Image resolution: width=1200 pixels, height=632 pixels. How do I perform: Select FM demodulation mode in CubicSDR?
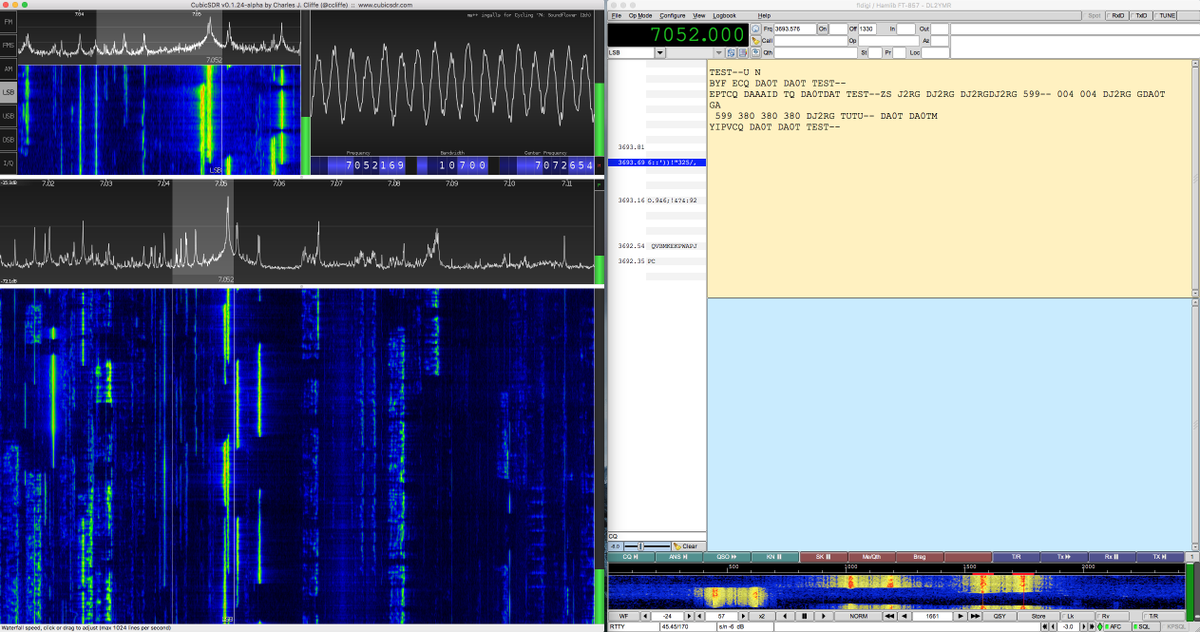(8, 22)
